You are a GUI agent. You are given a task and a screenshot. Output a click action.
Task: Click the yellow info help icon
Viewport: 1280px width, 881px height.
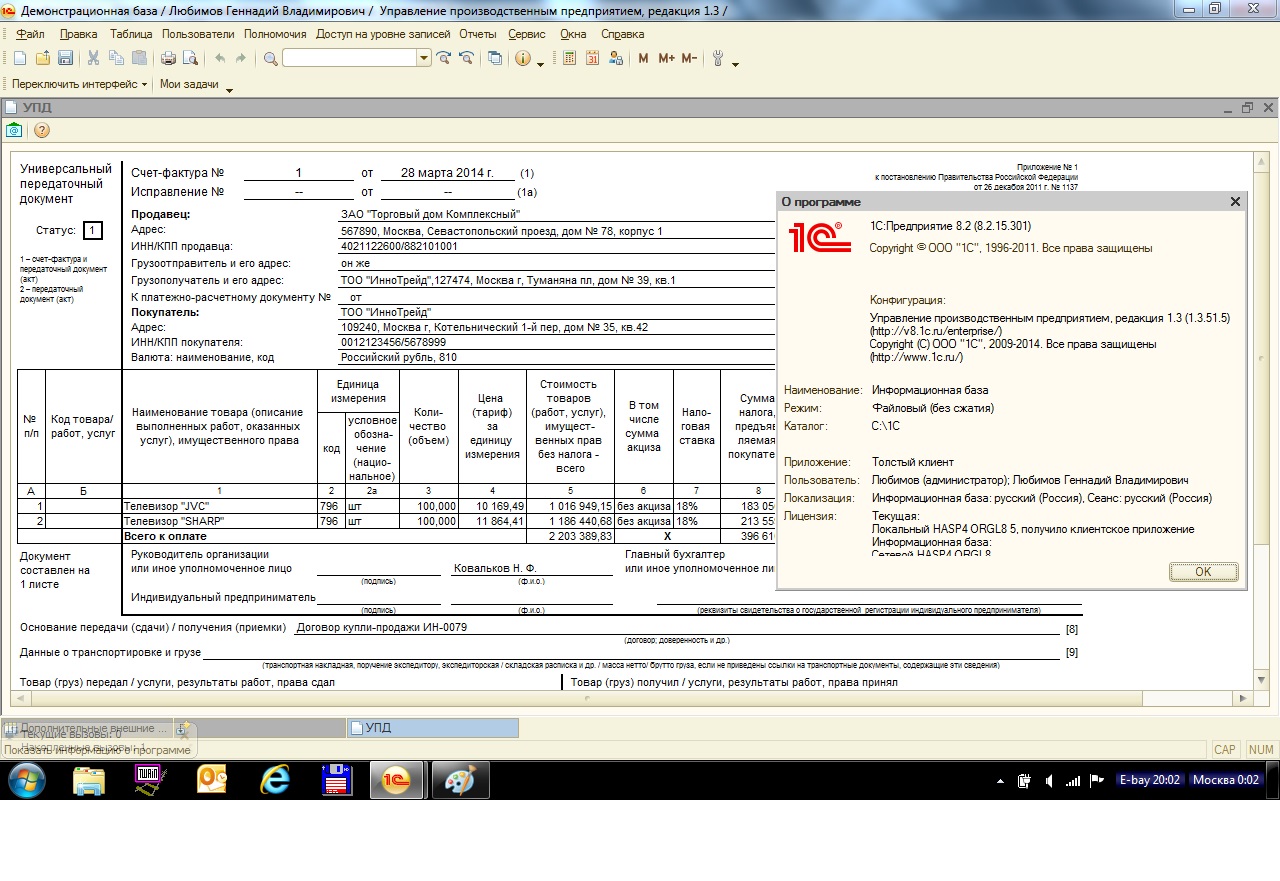pos(522,58)
